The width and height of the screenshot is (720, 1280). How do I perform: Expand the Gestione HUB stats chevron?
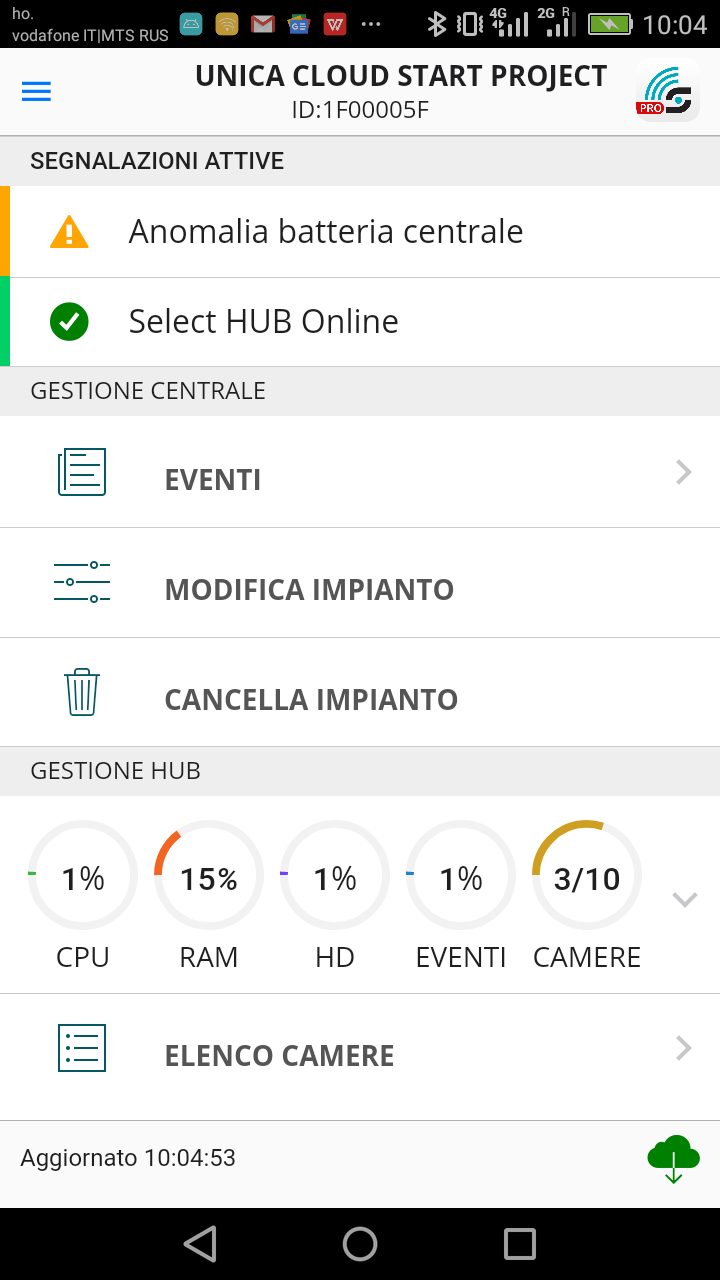(684, 899)
